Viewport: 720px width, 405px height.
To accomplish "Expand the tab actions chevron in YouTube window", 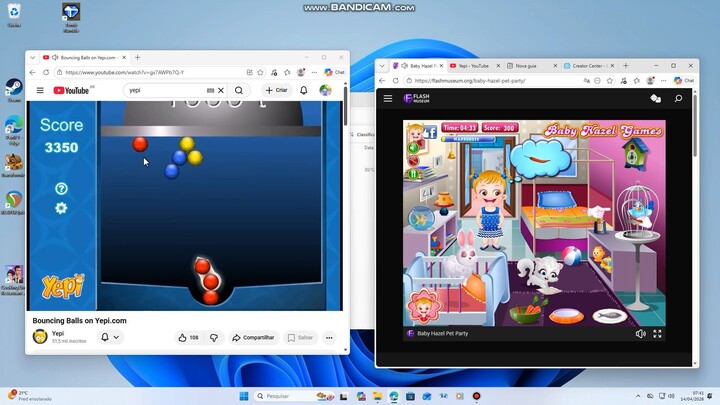I will pos(33,57).
